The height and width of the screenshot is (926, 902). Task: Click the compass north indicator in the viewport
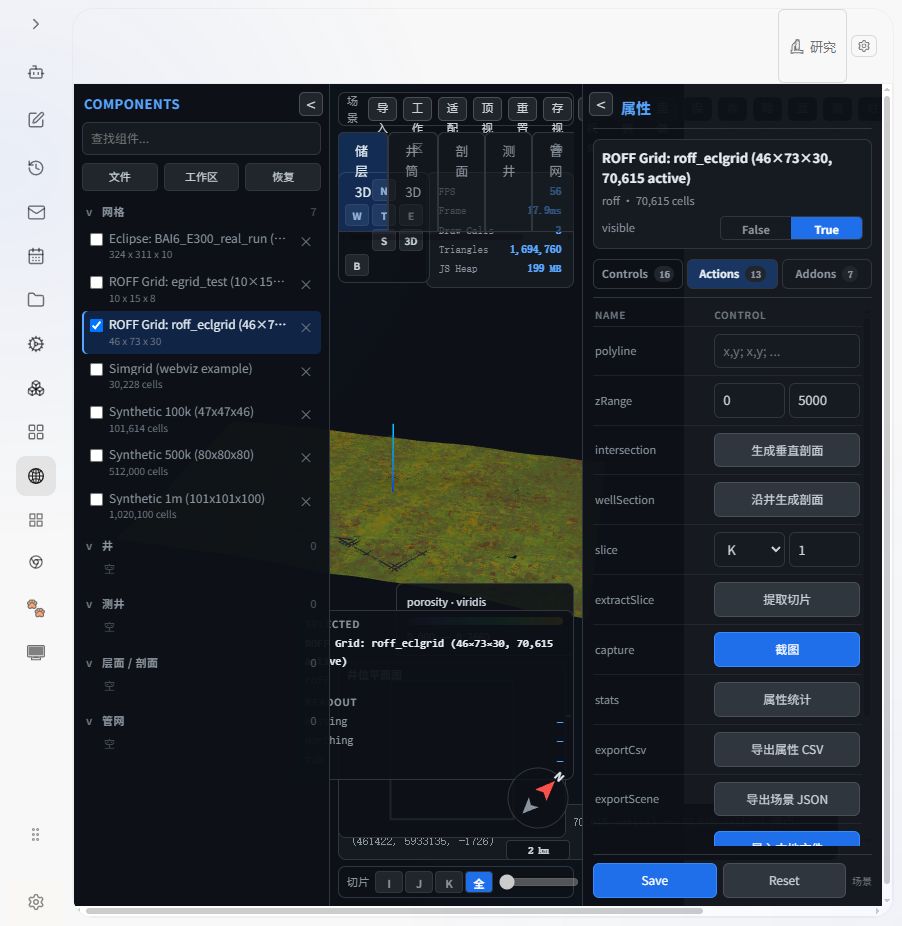(538, 797)
